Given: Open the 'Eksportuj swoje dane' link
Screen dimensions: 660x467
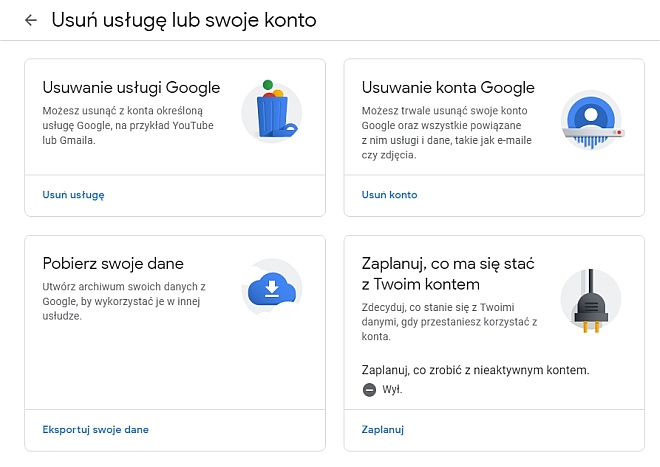Looking at the screenshot, I should point(95,429).
